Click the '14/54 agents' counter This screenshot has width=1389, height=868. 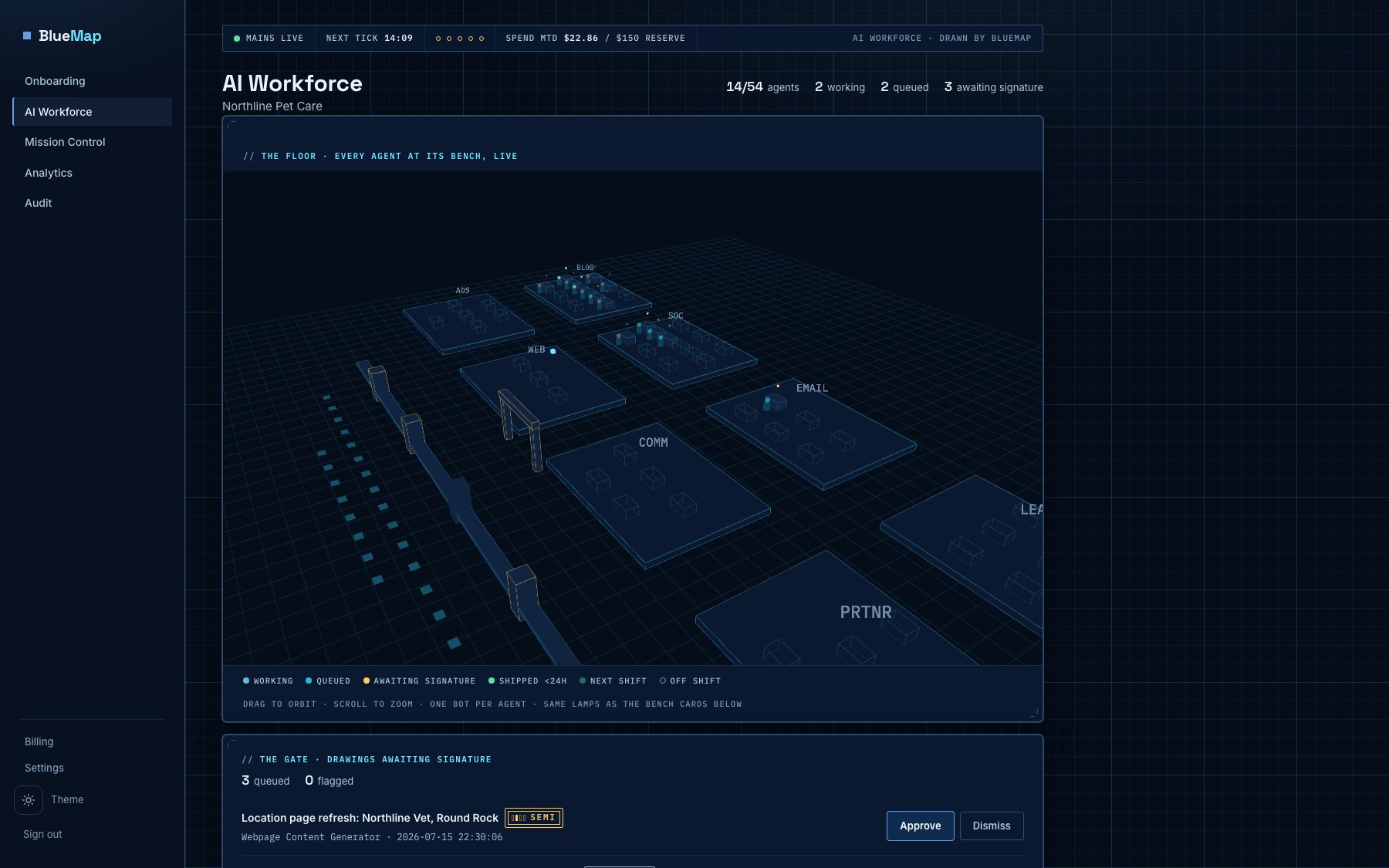coord(762,87)
